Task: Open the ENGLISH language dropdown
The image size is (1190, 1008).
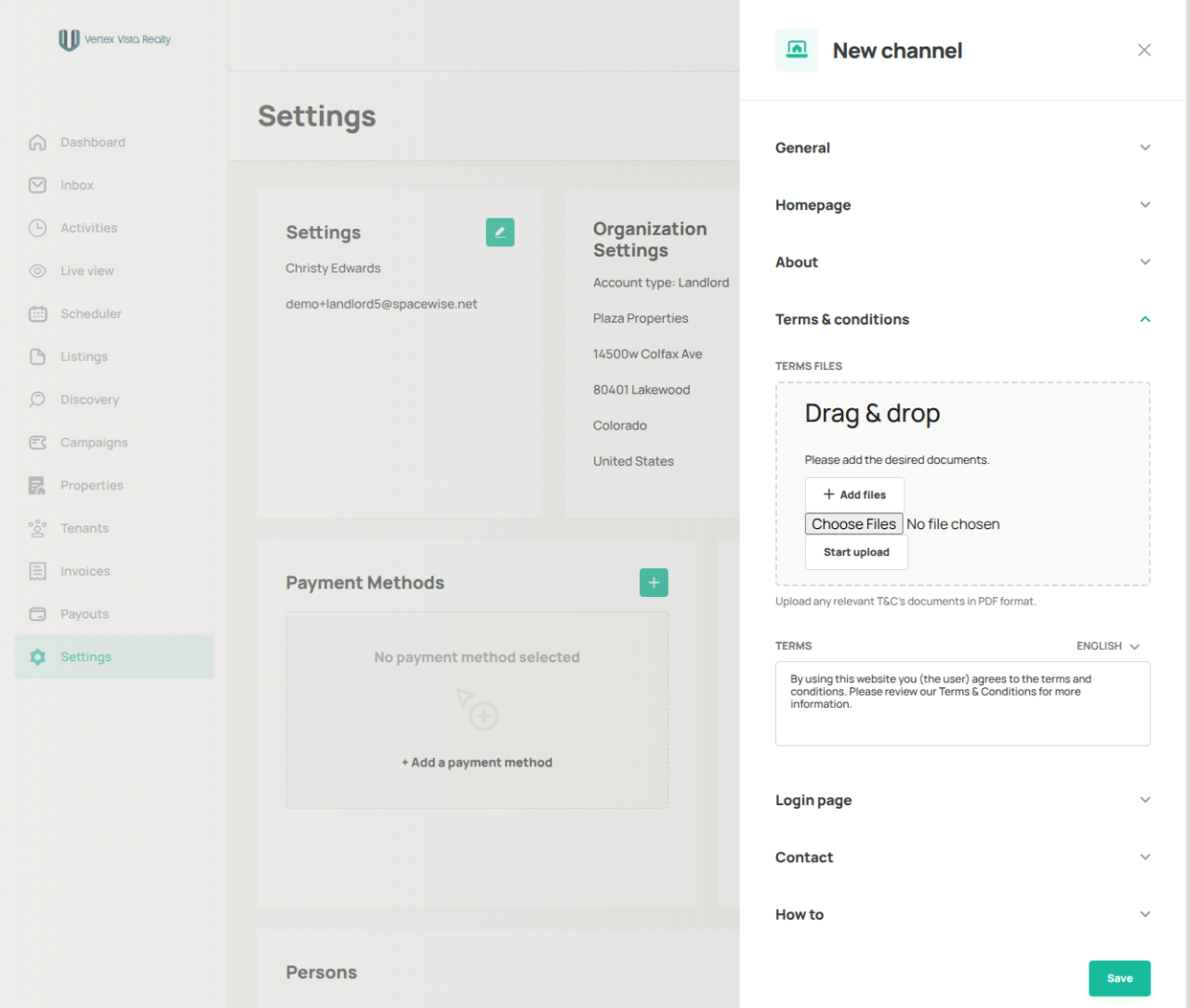Action: tap(1108, 645)
